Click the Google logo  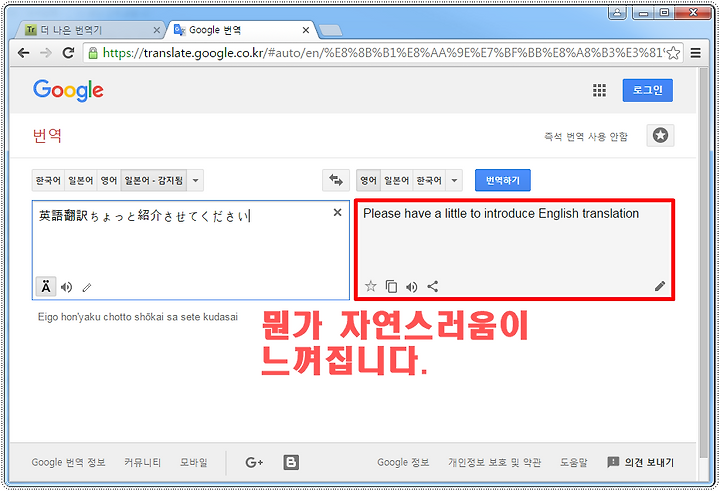point(68,90)
